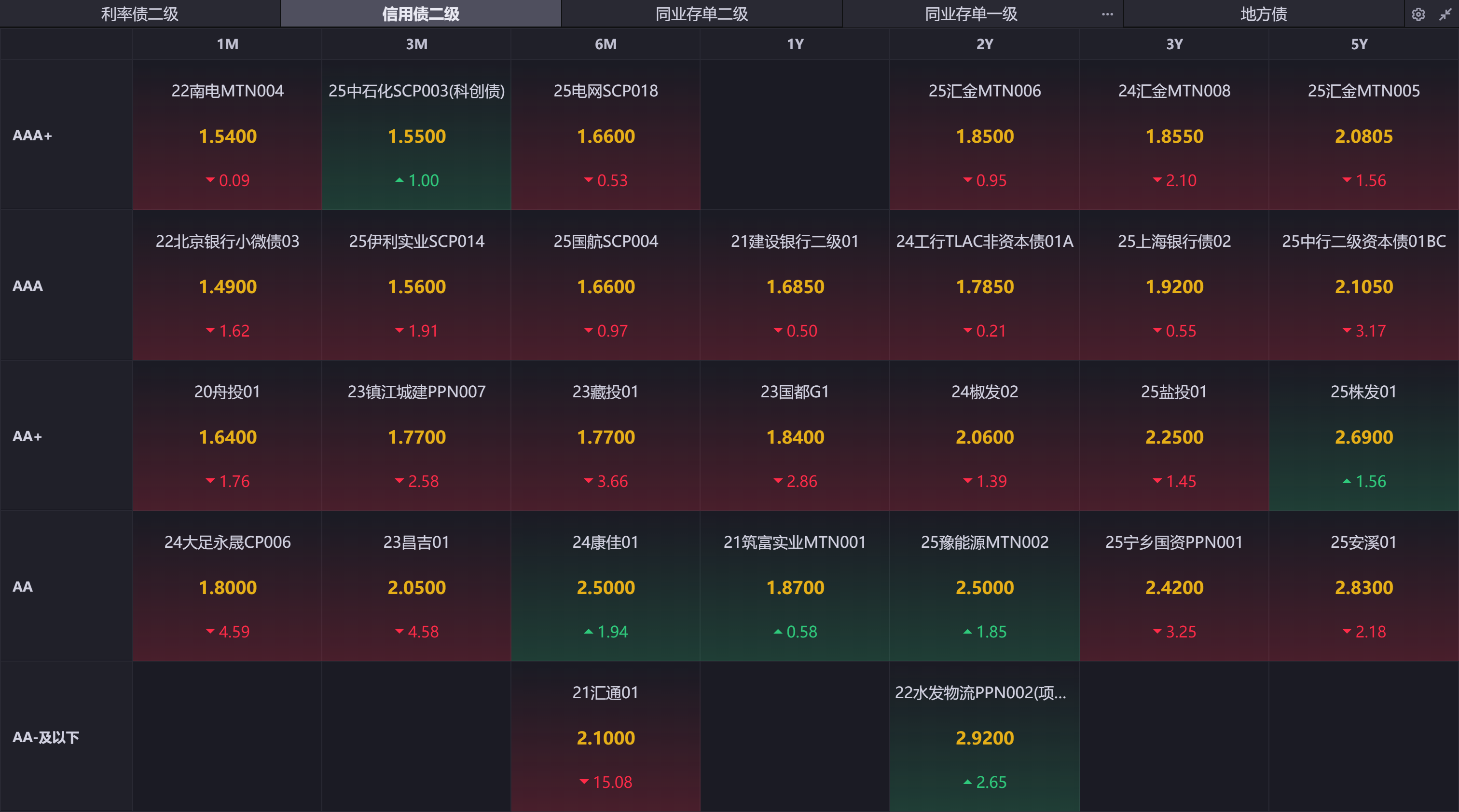1459x812 pixels.
Task: Select the 22水发物流PPN002 bond cell
Action: point(984,737)
